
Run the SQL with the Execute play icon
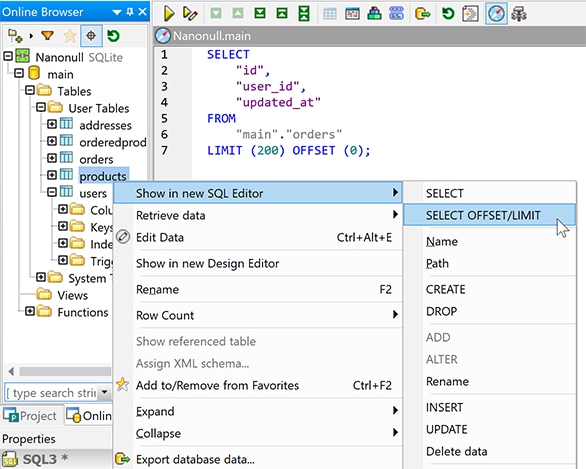(169, 14)
